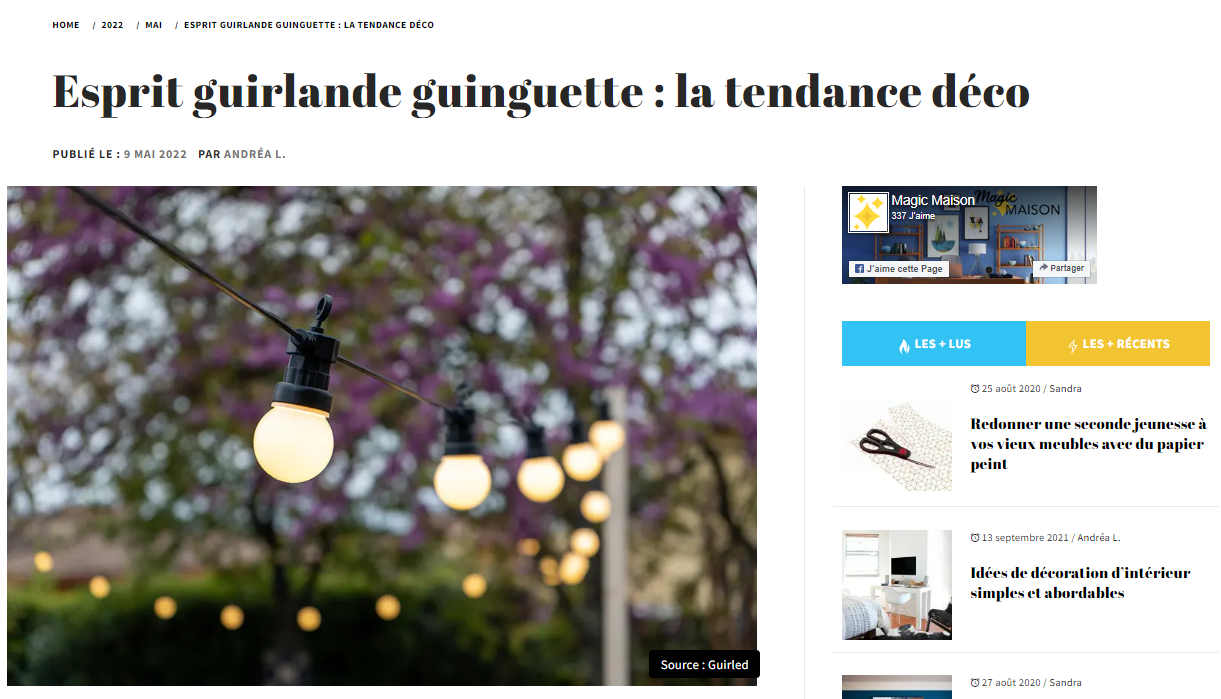Open the scissors wallpaper article thumbnail
Image resolution: width=1221 pixels, height=699 pixels.
point(897,447)
